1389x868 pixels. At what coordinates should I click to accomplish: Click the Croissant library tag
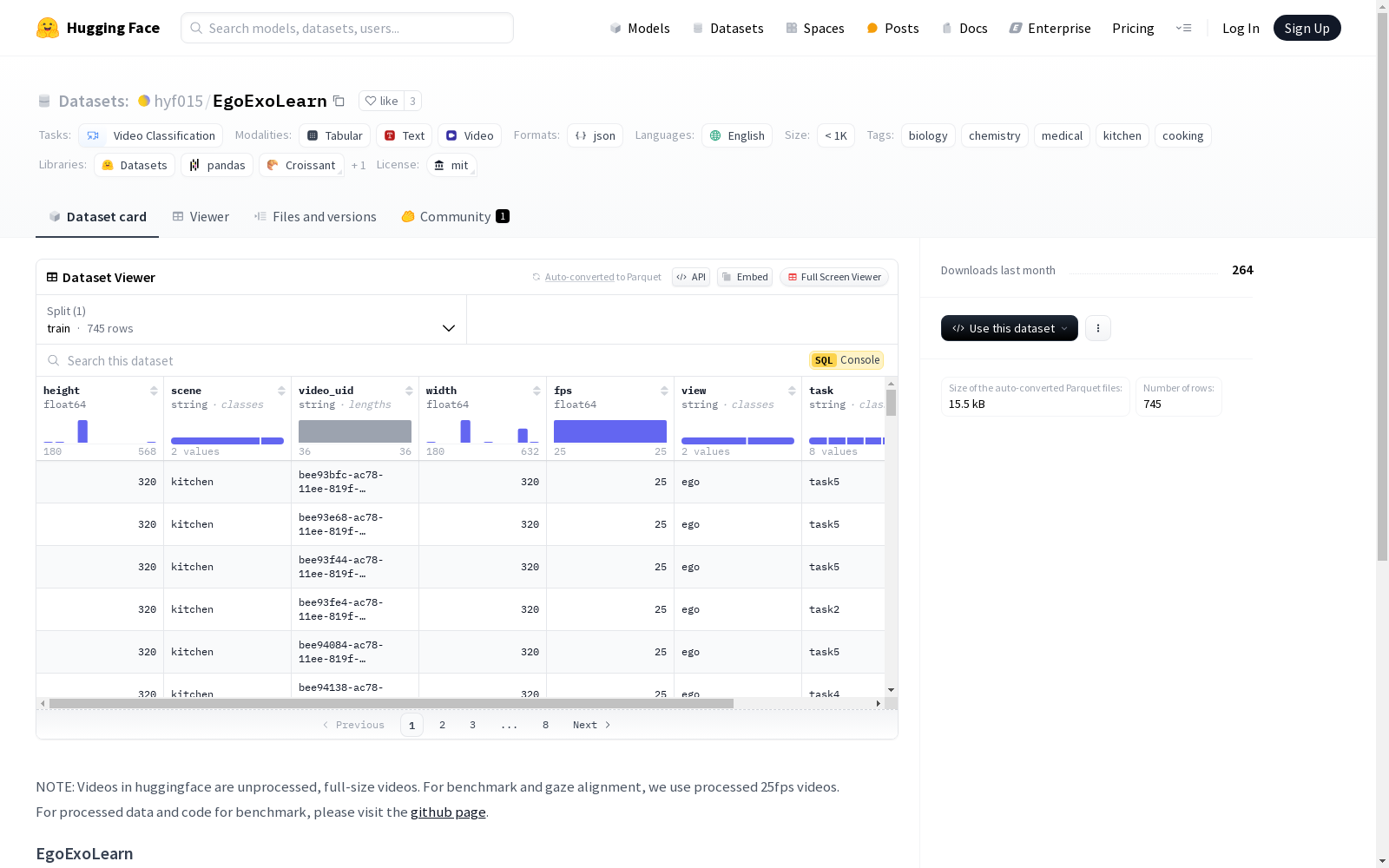[x=301, y=165]
